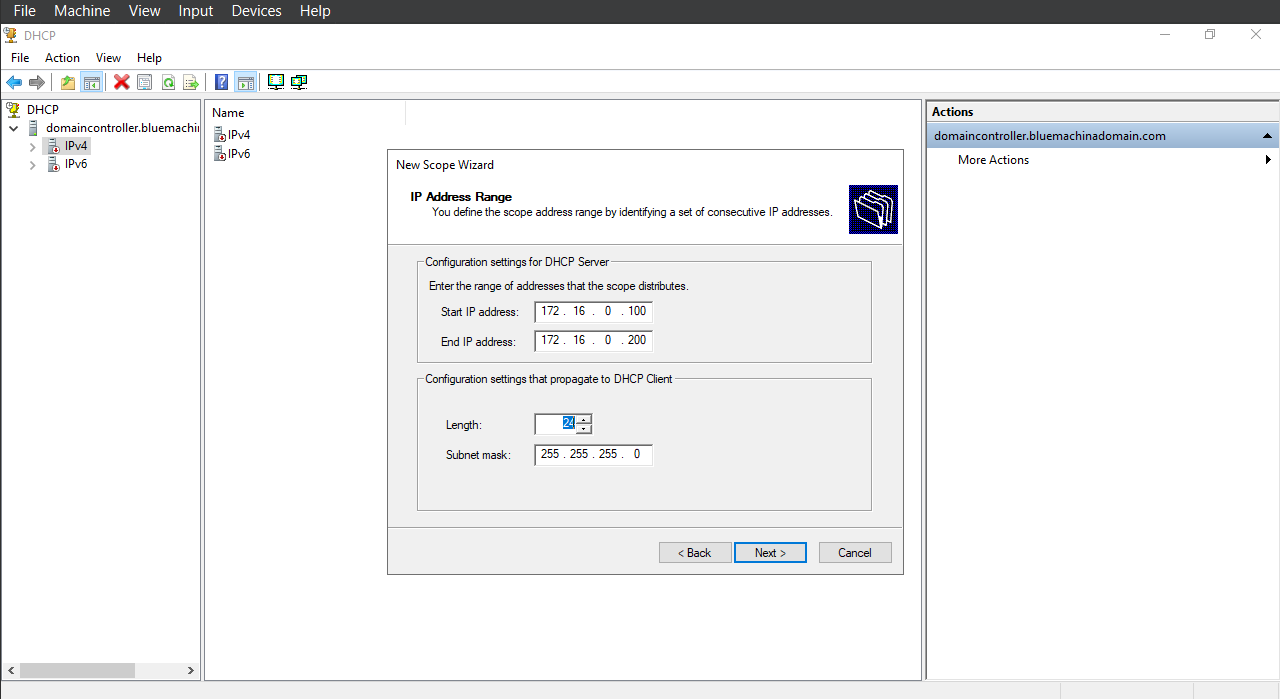1280x699 pixels.
Task: Click the red X Delete toolbar icon
Action: click(x=122, y=82)
